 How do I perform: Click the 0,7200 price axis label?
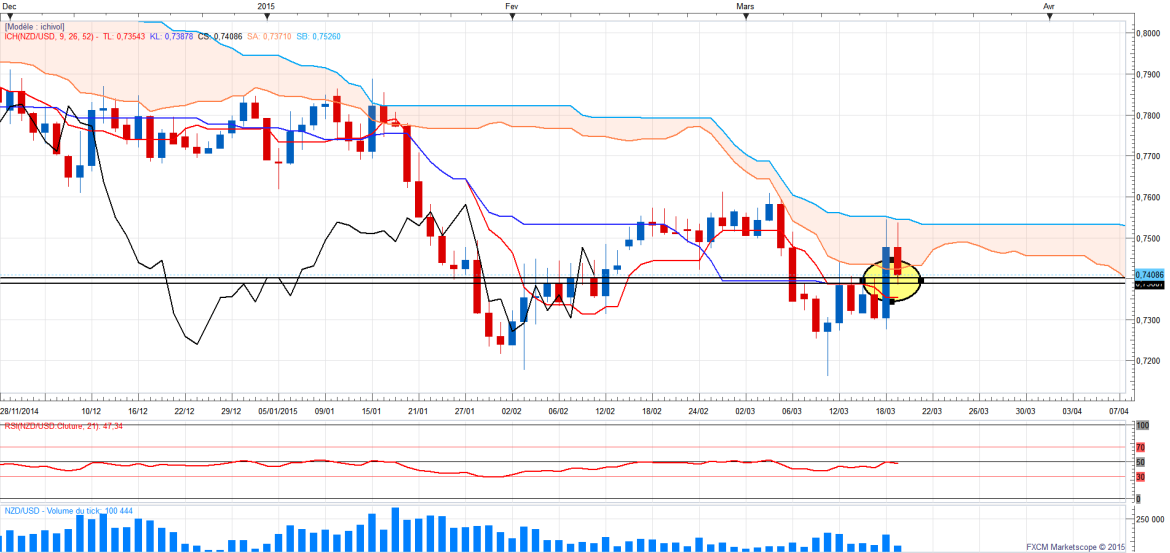(1148, 361)
